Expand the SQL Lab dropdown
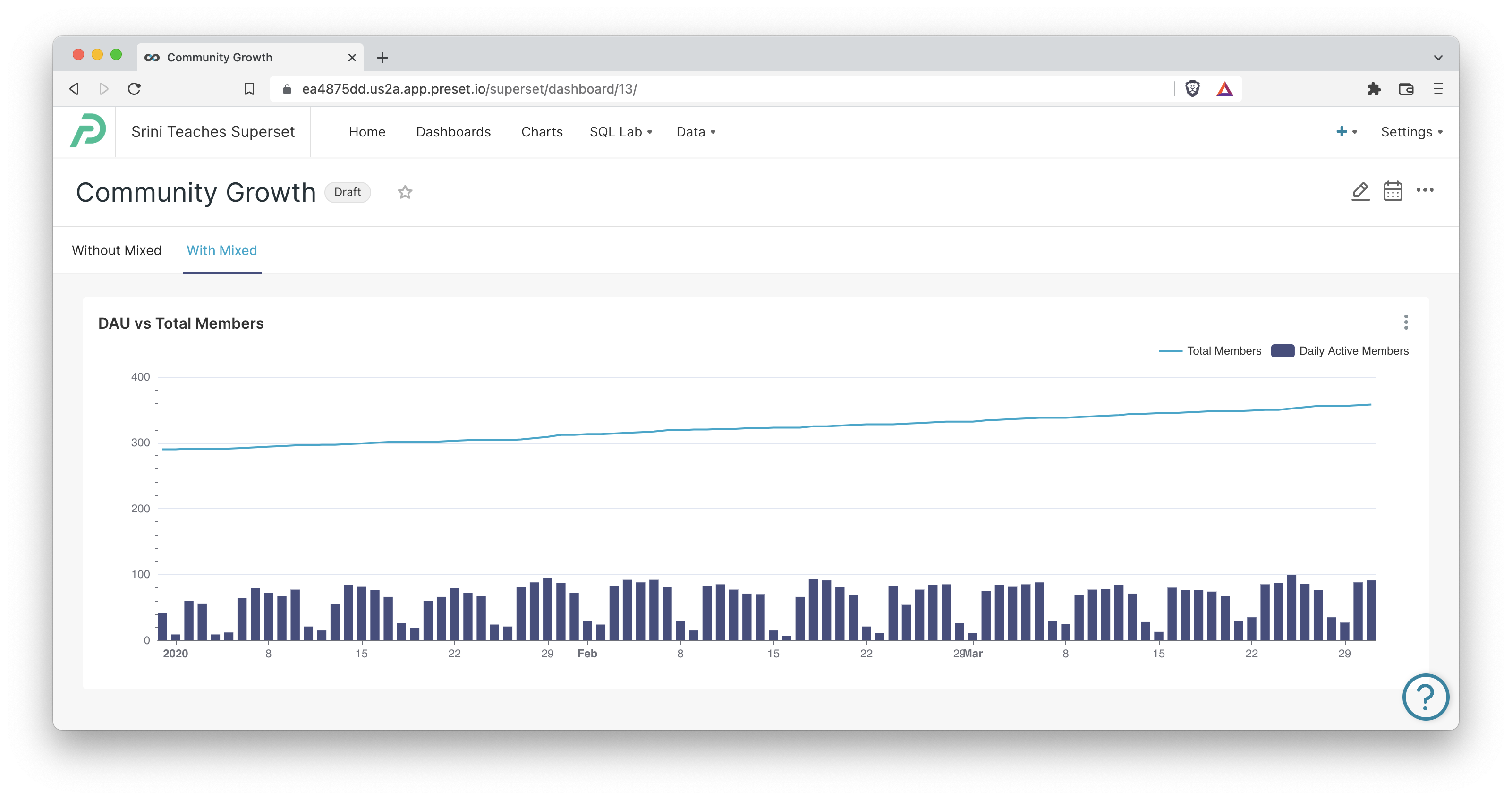1512x800 pixels. (620, 132)
